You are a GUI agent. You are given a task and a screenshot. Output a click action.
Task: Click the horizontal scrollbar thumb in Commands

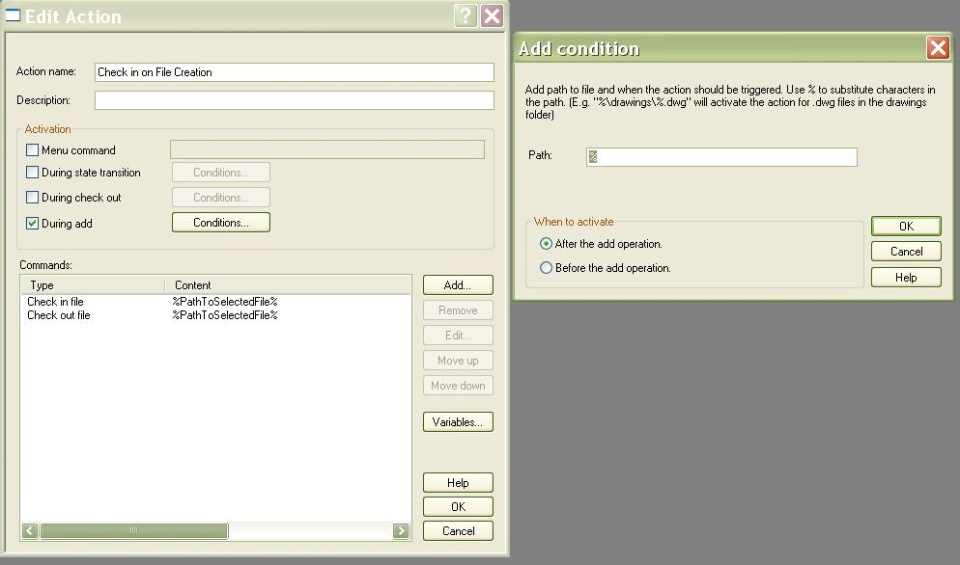click(x=134, y=531)
